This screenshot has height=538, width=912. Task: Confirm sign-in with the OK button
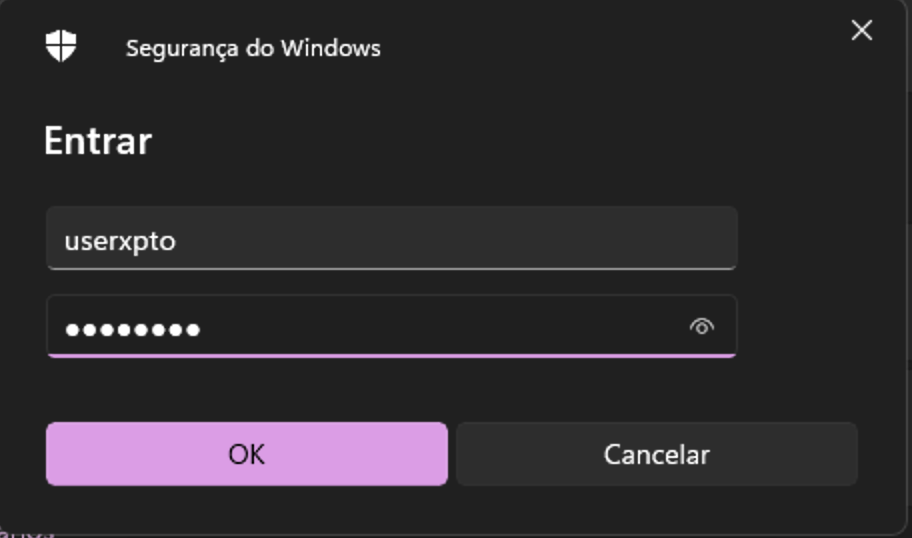pyautogui.click(x=246, y=454)
